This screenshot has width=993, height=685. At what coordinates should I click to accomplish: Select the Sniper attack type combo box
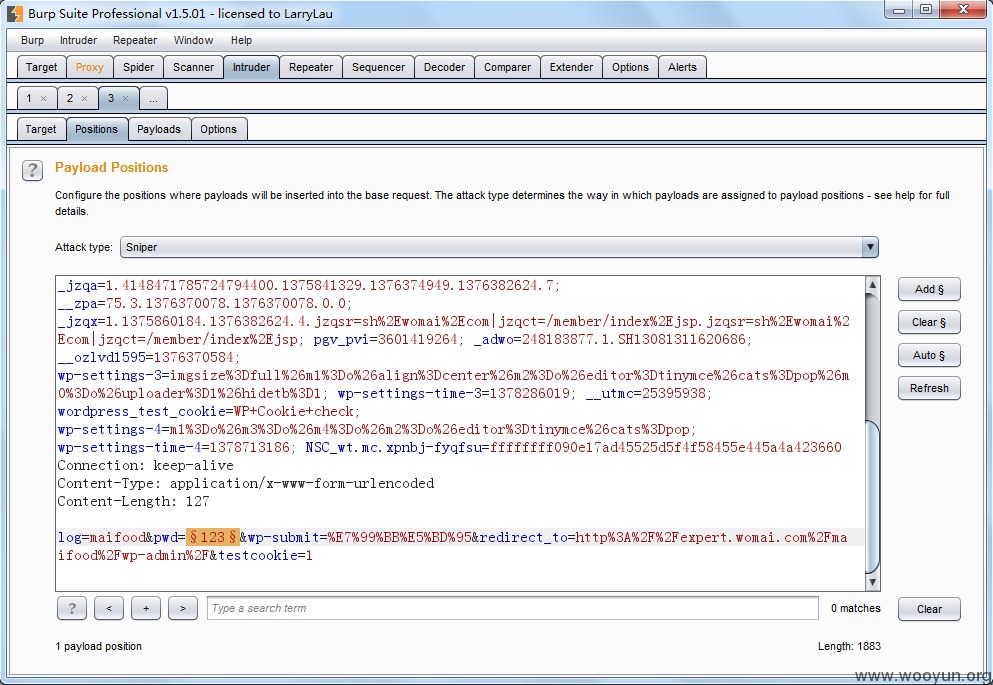(499, 247)
